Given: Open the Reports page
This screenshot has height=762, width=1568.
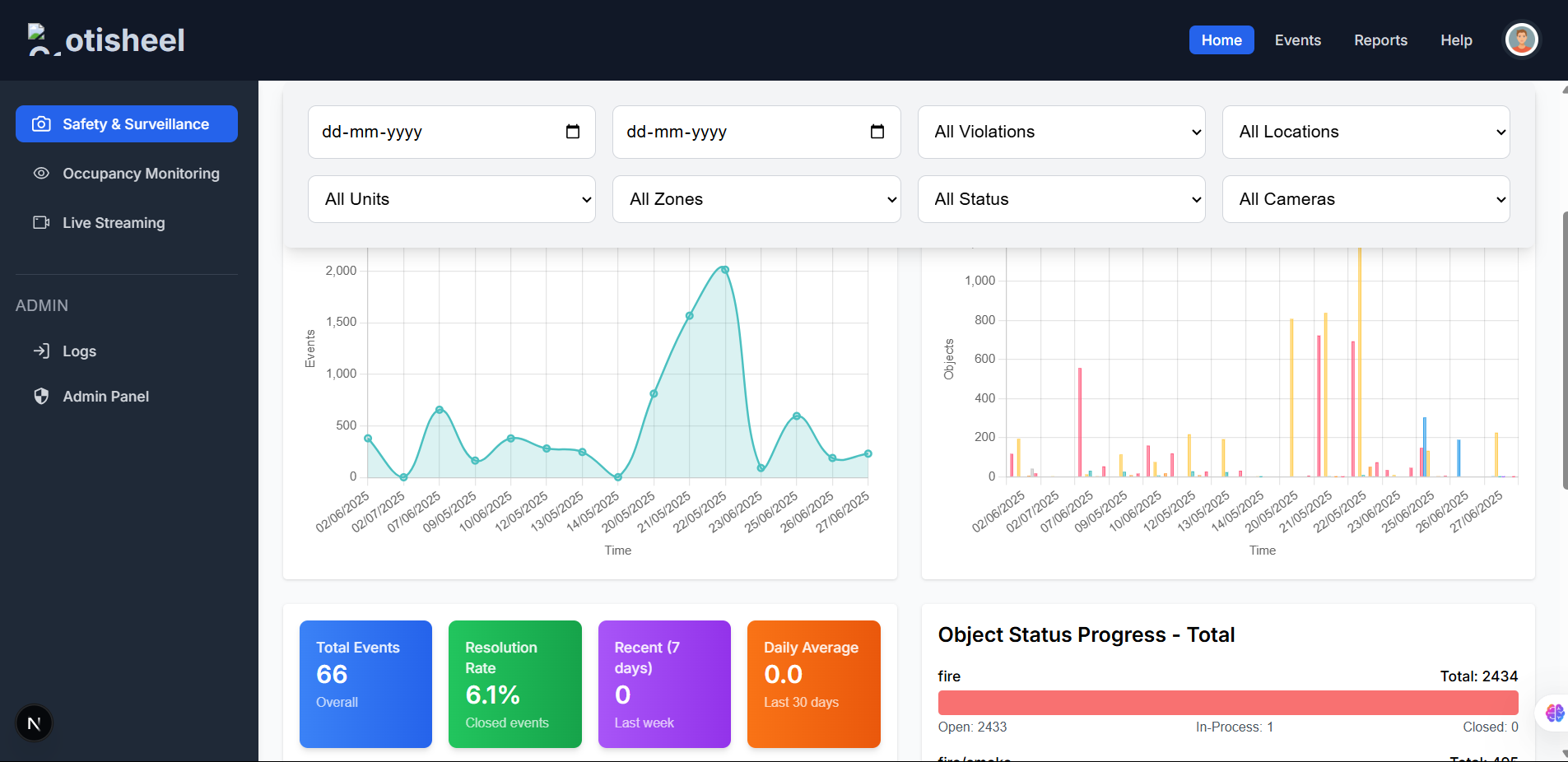Looking at the screenshot, I should coord(1380,39).
